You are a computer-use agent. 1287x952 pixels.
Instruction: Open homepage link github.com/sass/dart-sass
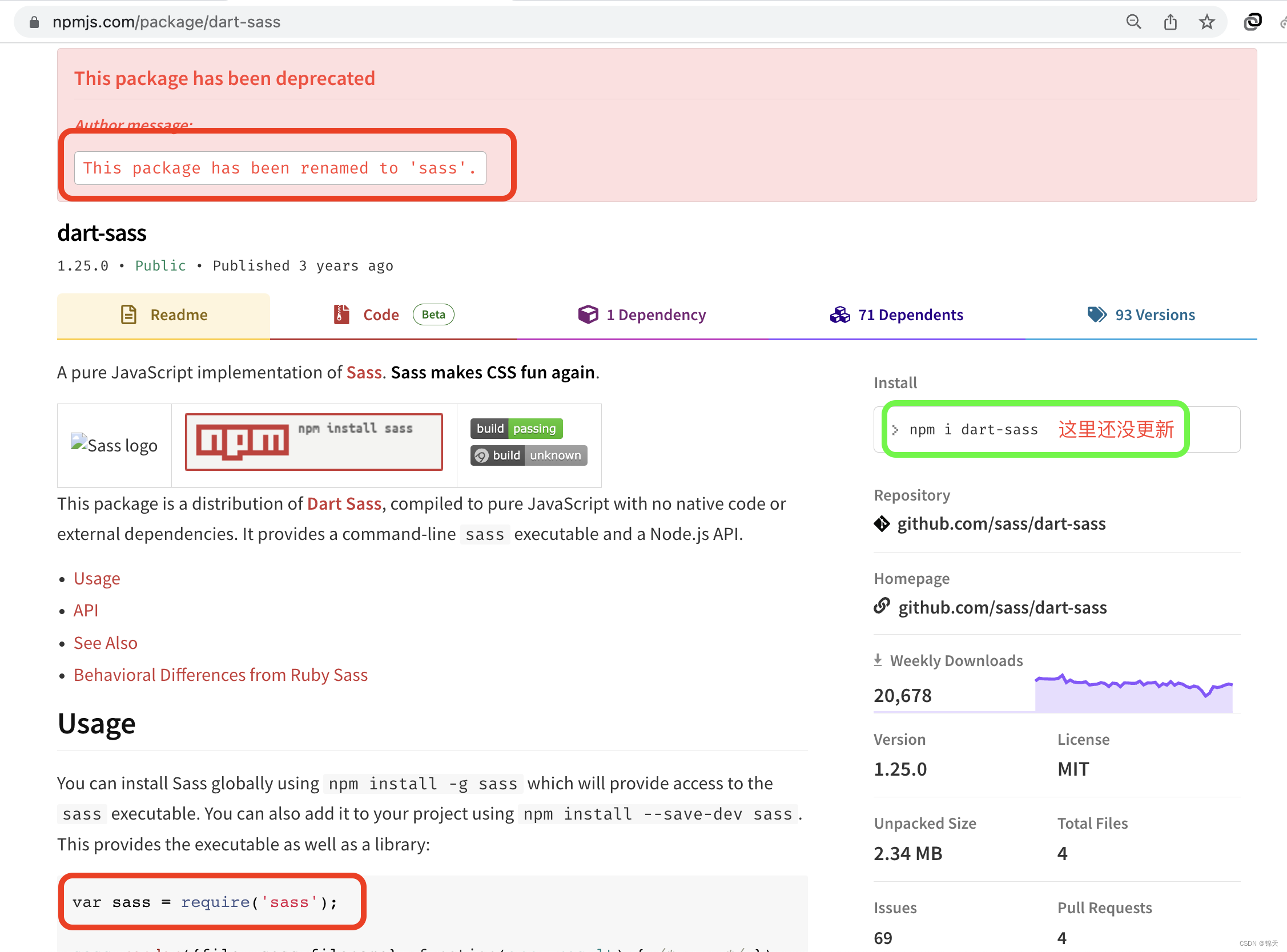click(x=1003, y=607)
